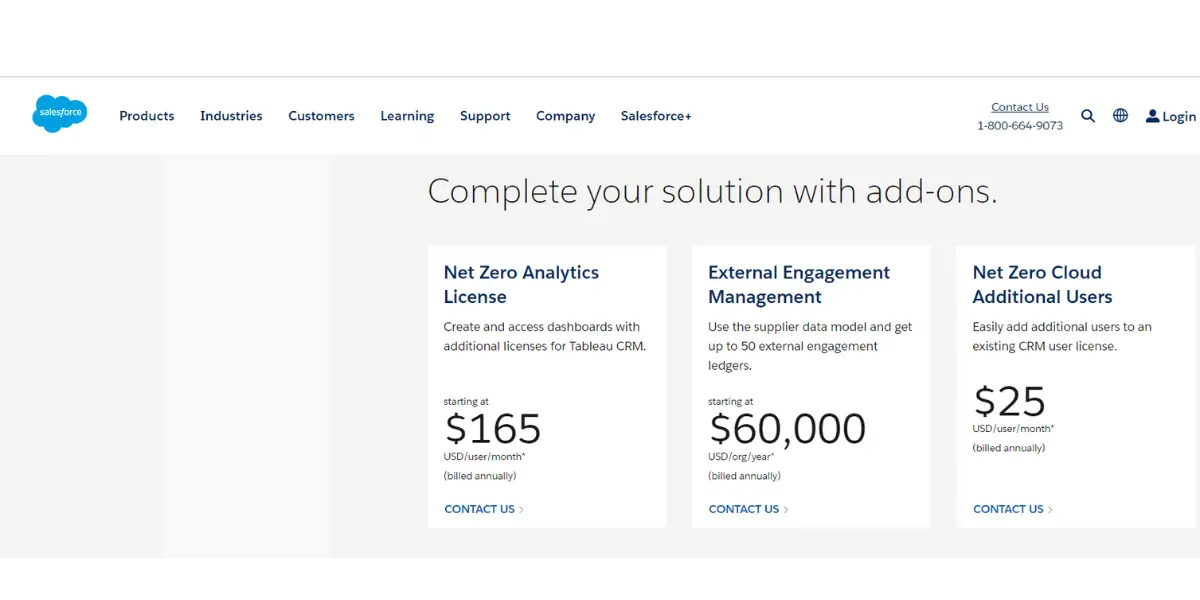
Task: Go to Salesforce+ in navigation
Action: [x=656, y=116]
